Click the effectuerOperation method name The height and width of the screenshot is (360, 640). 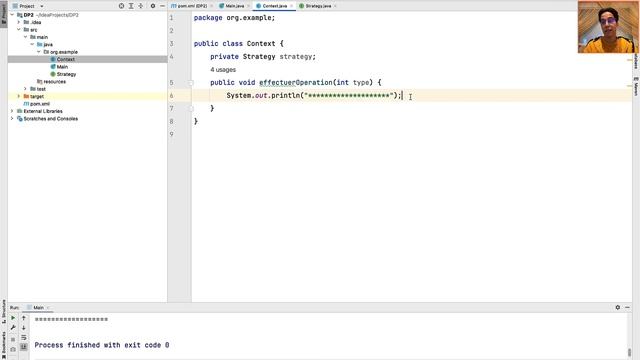tap(296, 82)
